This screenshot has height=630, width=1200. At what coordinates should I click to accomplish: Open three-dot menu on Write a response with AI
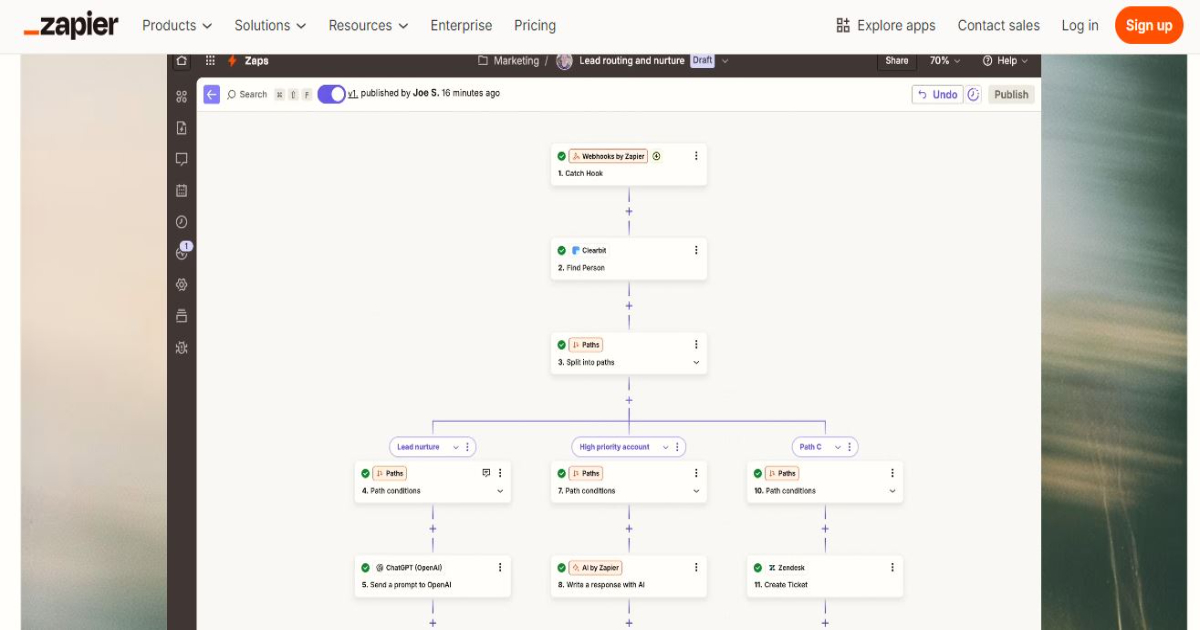click(x=696, y=567)
